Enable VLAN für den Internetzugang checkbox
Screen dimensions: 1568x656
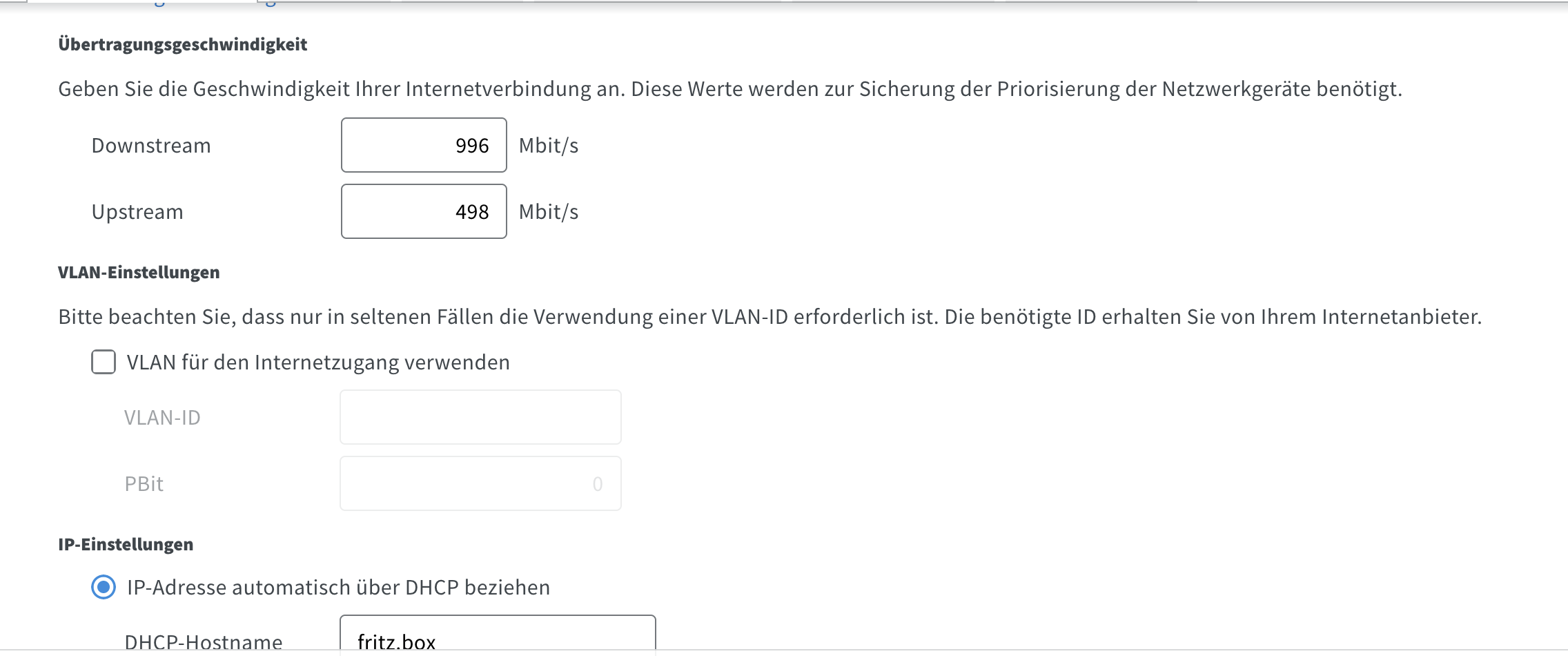tap(104, 362)
